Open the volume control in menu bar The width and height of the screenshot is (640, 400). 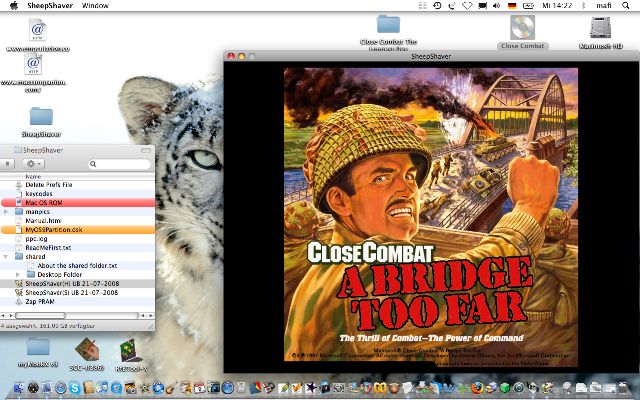[497, 5]
